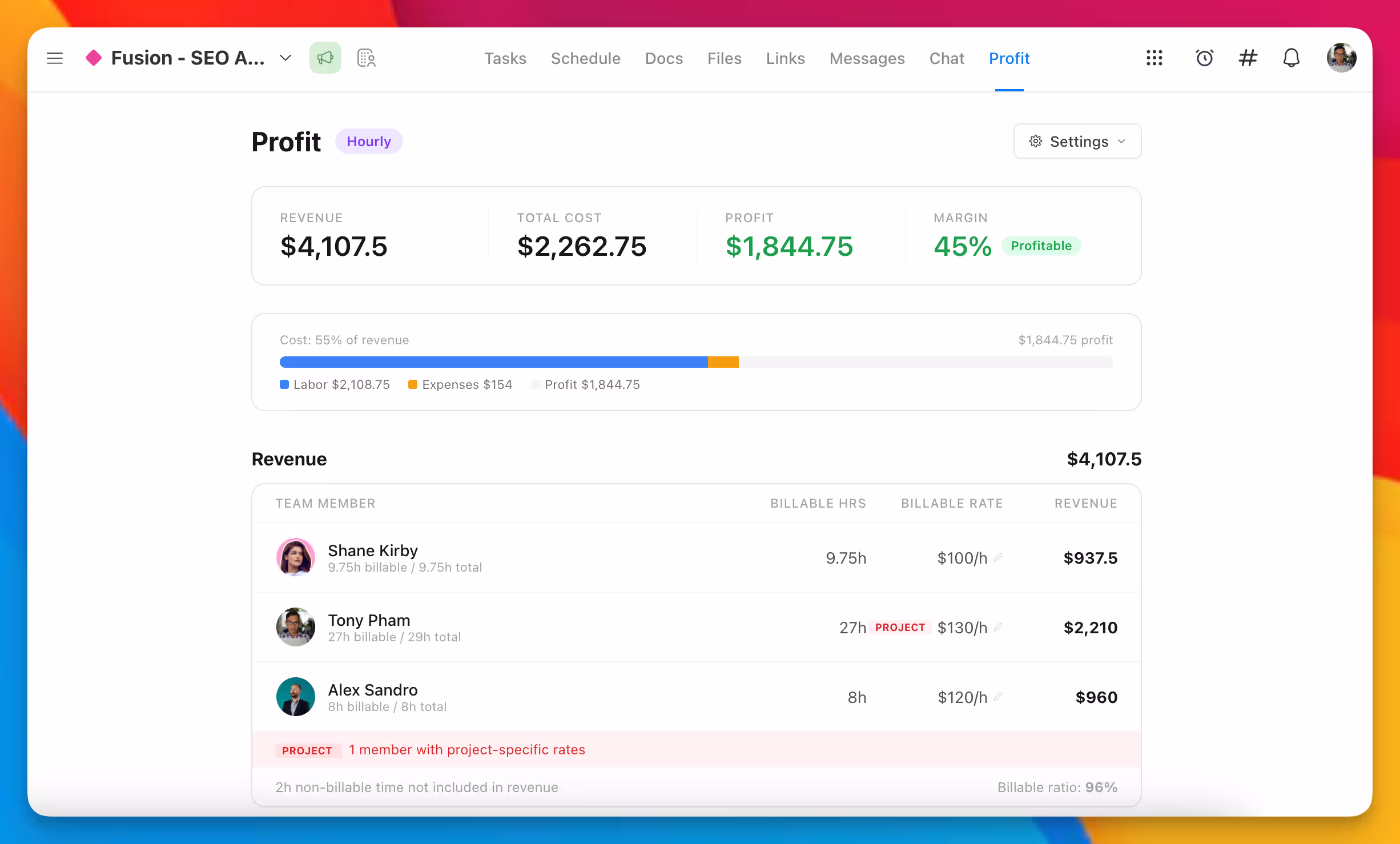The image size is (1400, 844).
Task: Click the Hourly billing type badge
Action: 368,141
